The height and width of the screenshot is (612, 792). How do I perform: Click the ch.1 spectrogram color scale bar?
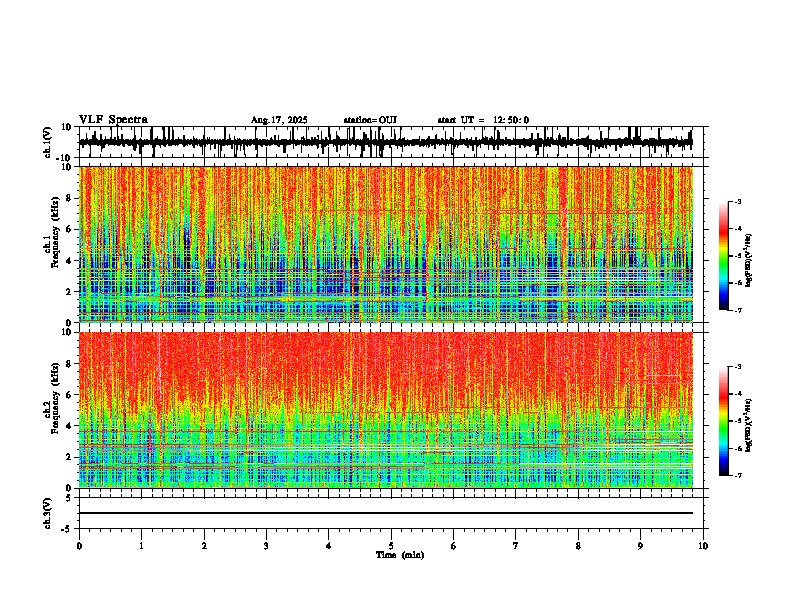tap(724, 256)
